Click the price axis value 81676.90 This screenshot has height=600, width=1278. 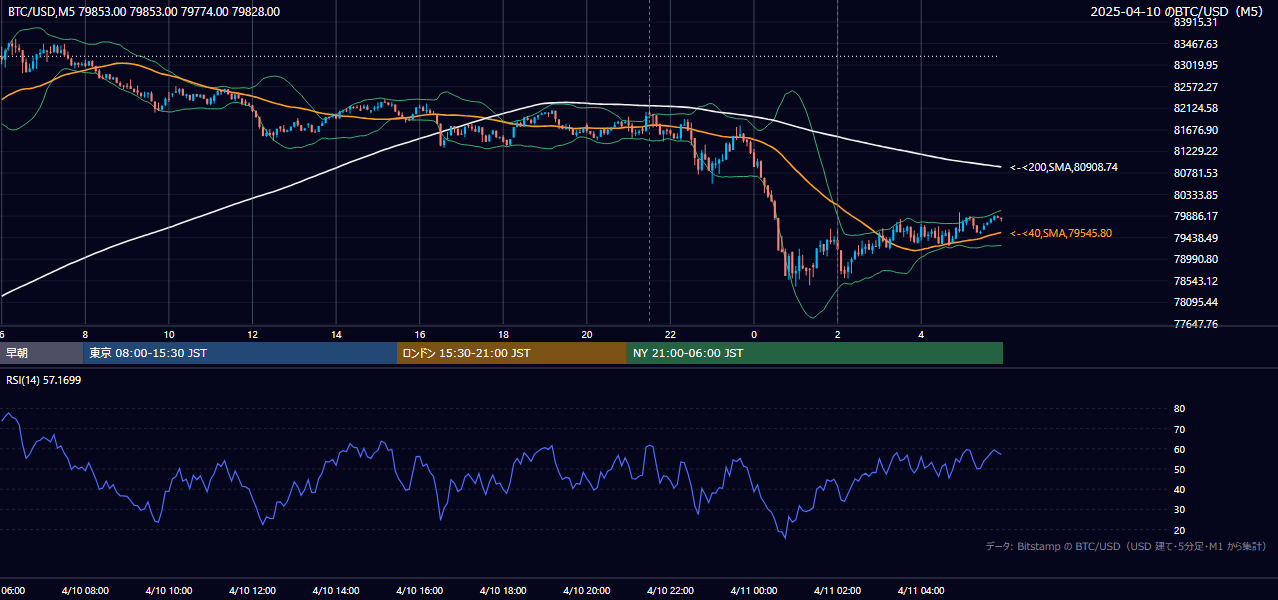pos(1195,130)
